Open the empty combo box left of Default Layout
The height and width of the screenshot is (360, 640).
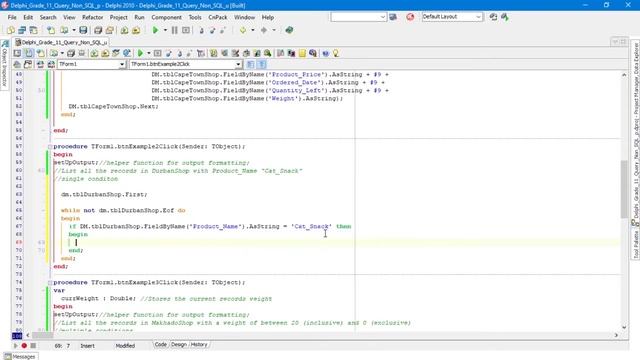(x=382, y=17)
